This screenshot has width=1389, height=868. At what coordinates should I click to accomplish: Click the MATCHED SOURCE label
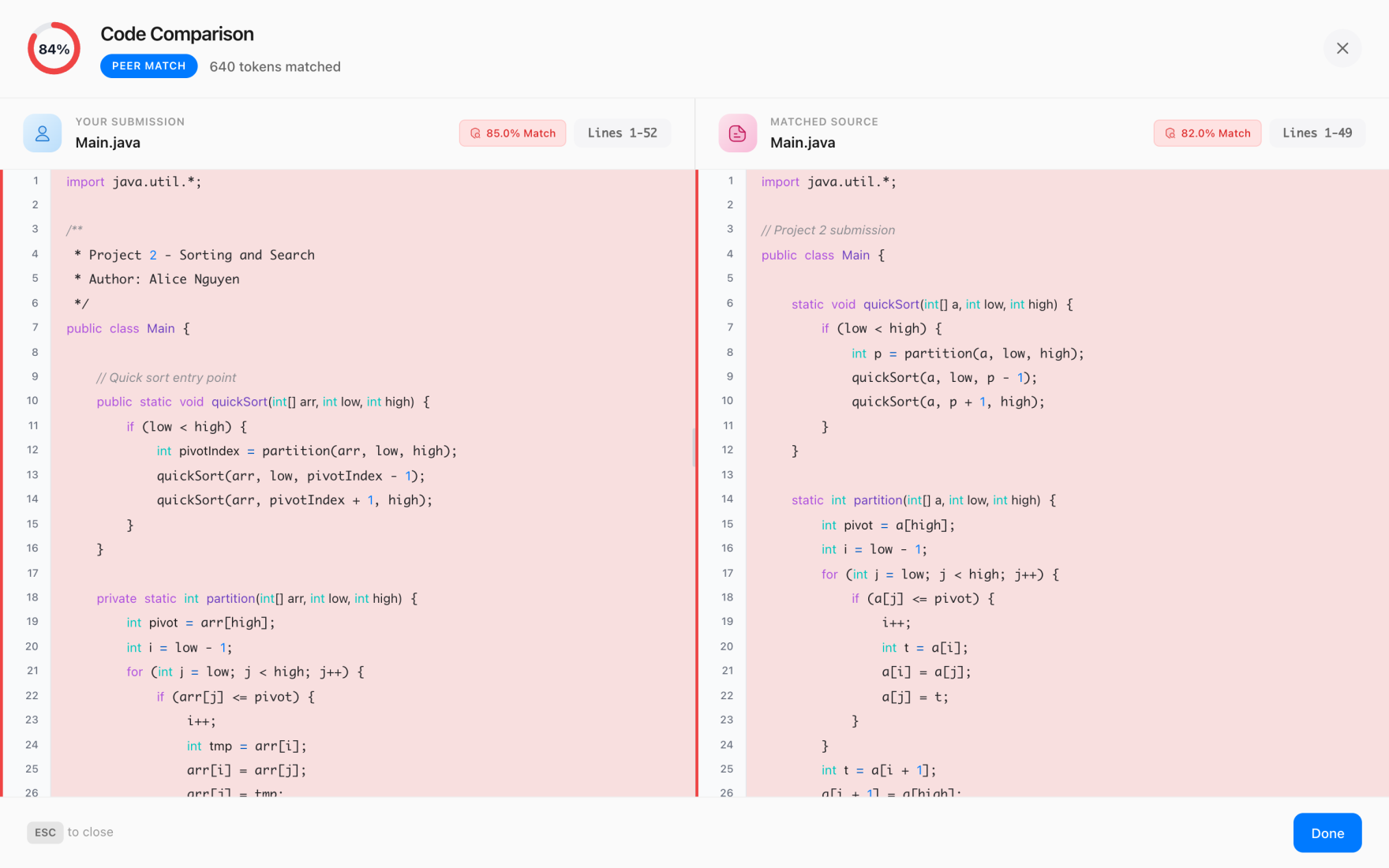824,122
